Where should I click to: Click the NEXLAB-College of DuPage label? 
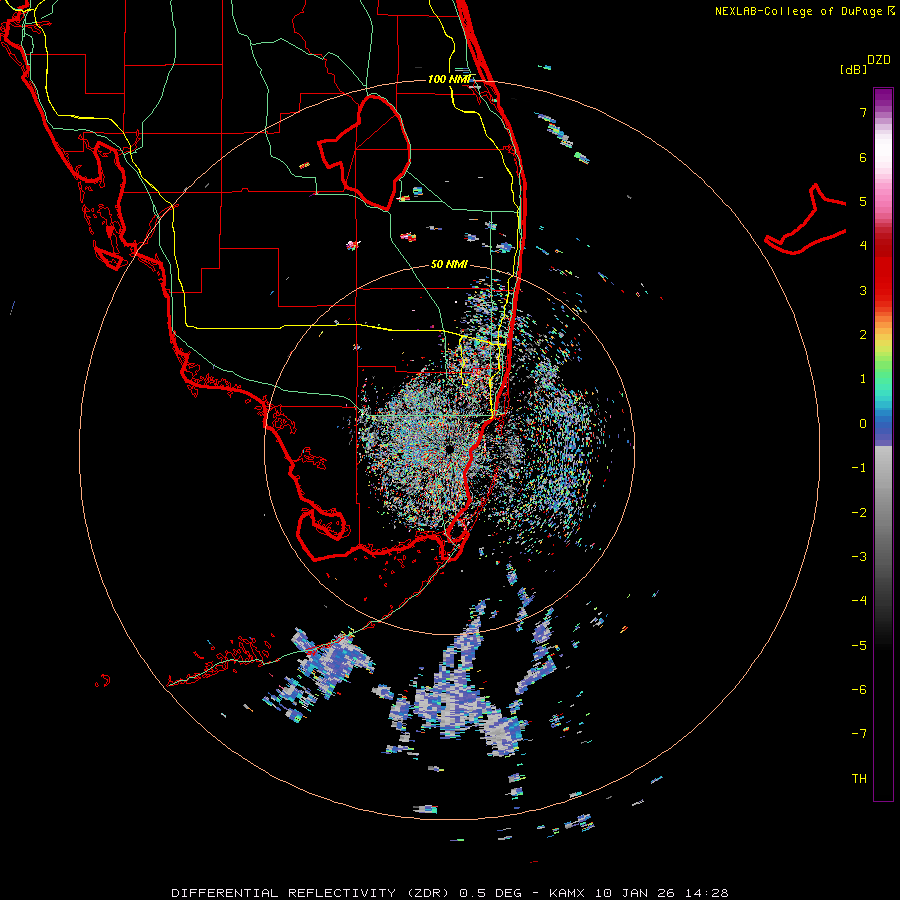coord(798,11)
